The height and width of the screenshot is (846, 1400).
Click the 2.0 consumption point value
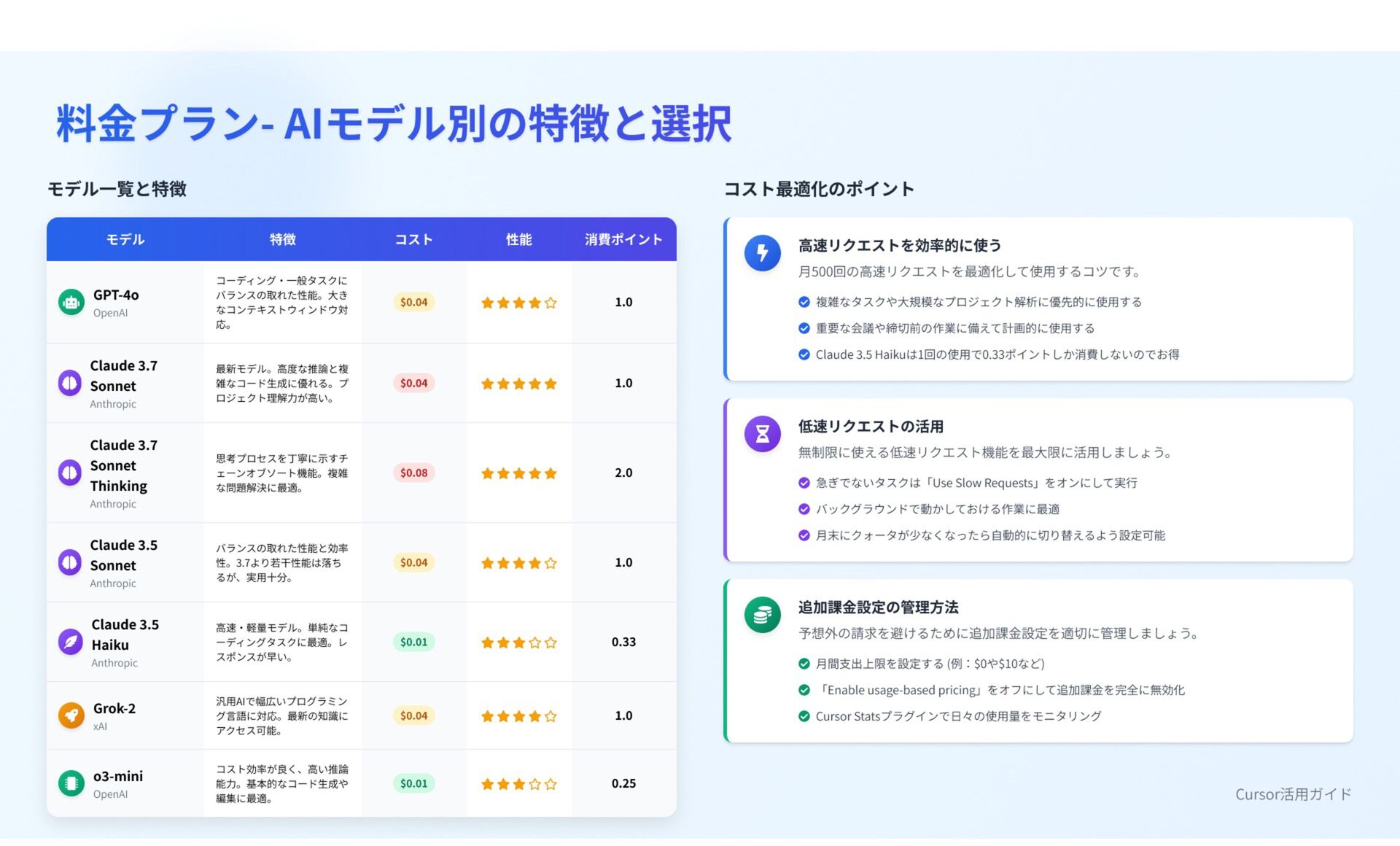[x=623, y=473]
